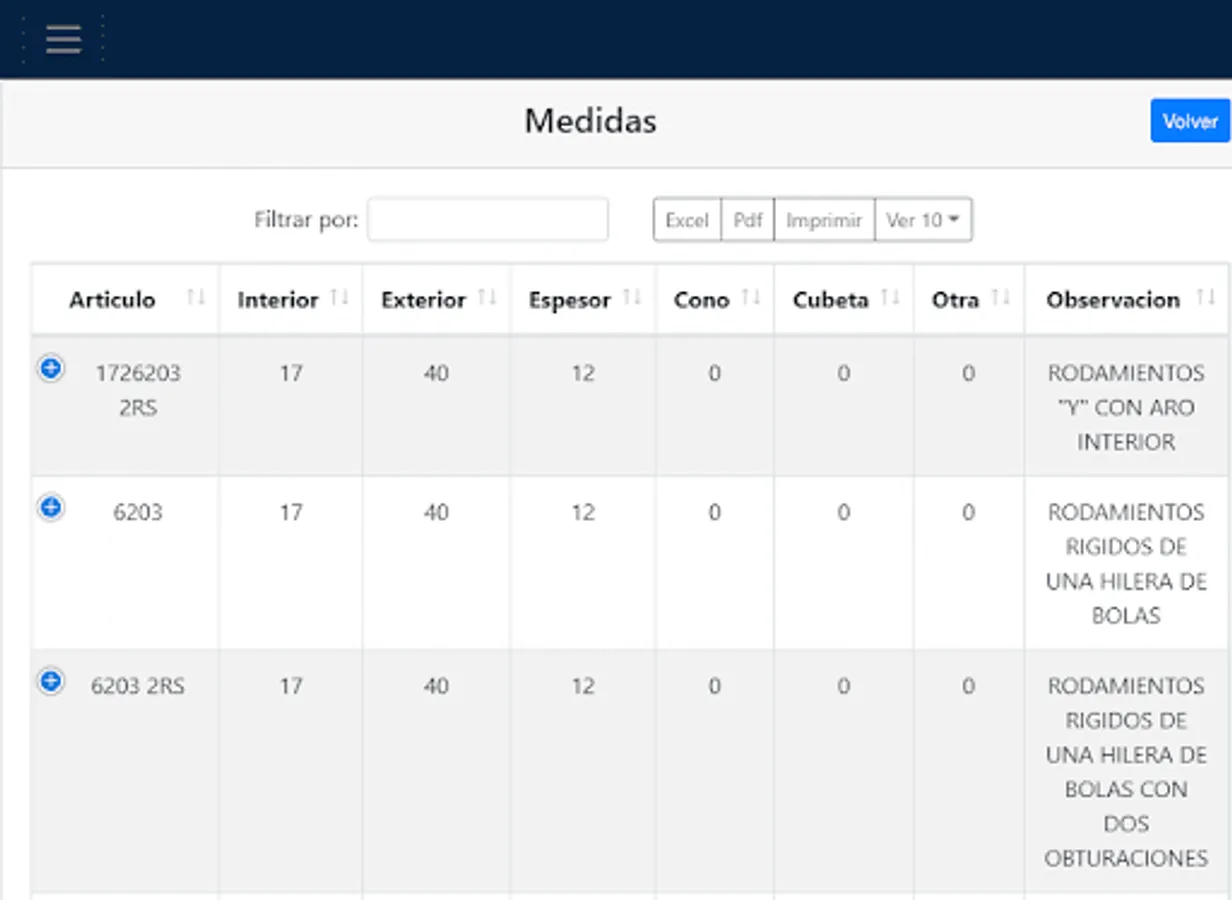The height and width of the screenshot is (900, 1232).
Task: Sort by Interior column sort icon
Action: tap(340, 298)
